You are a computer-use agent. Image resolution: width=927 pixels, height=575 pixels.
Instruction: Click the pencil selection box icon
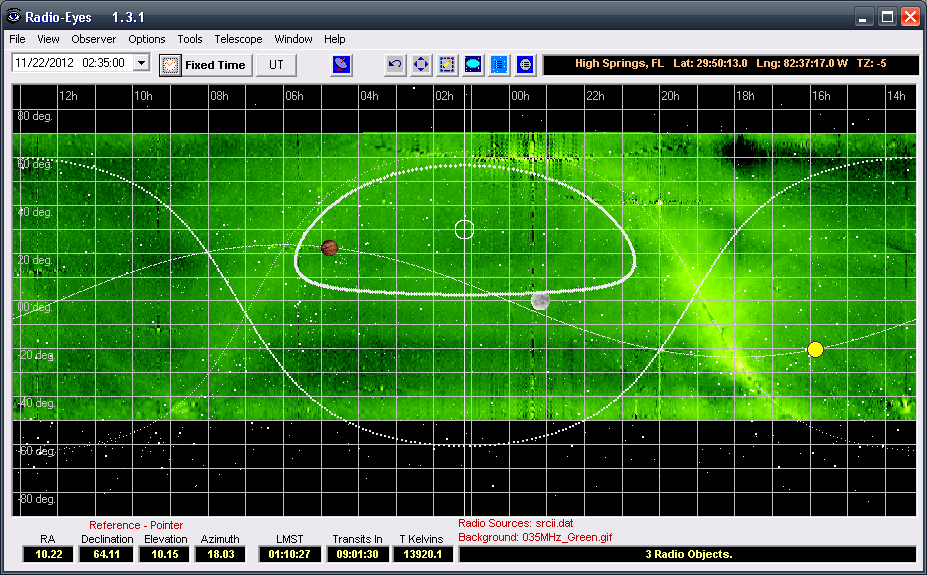(x=448, y=65)
